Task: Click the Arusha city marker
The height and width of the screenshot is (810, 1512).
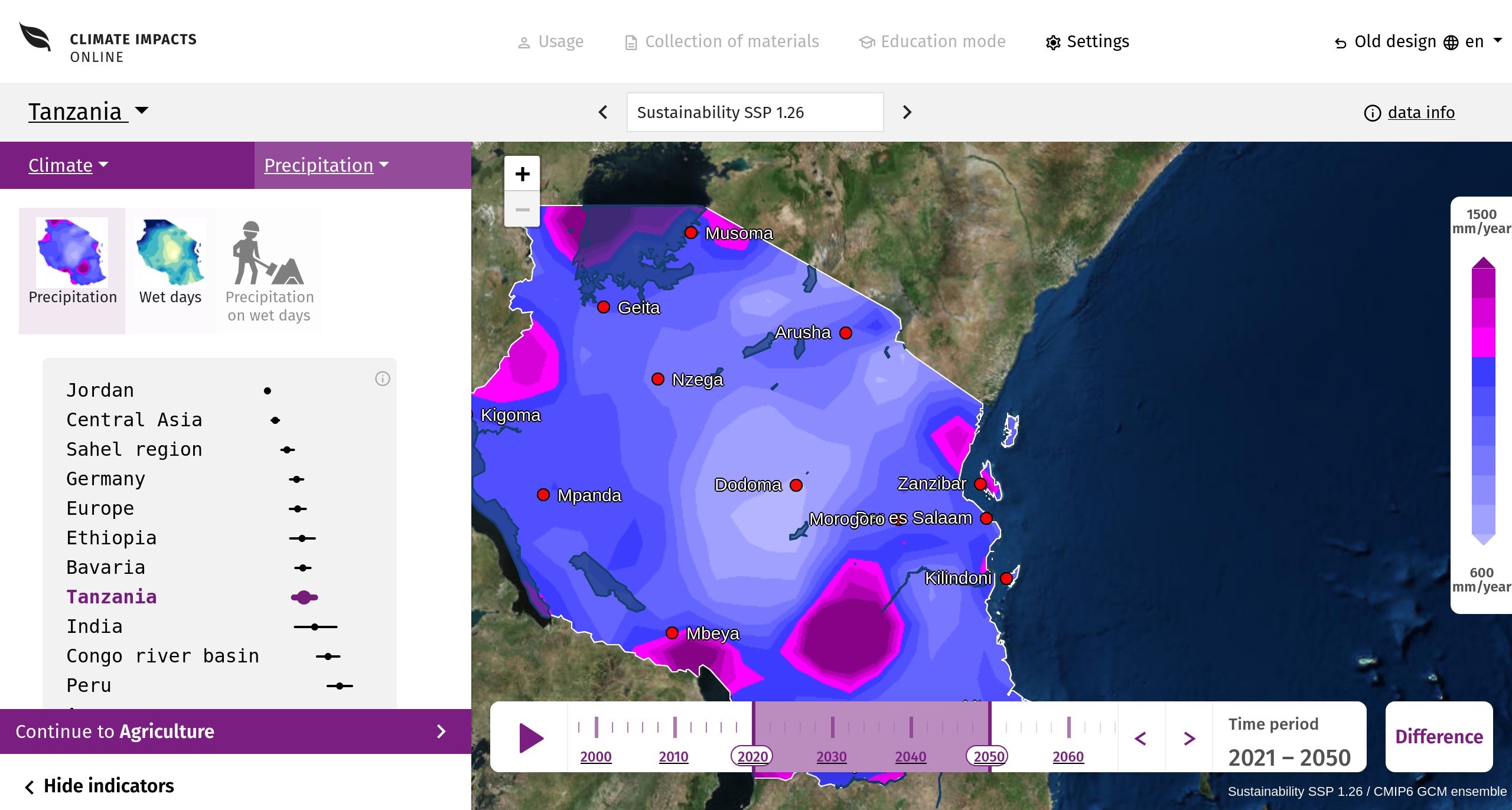Action: click(x=846, y=333)
